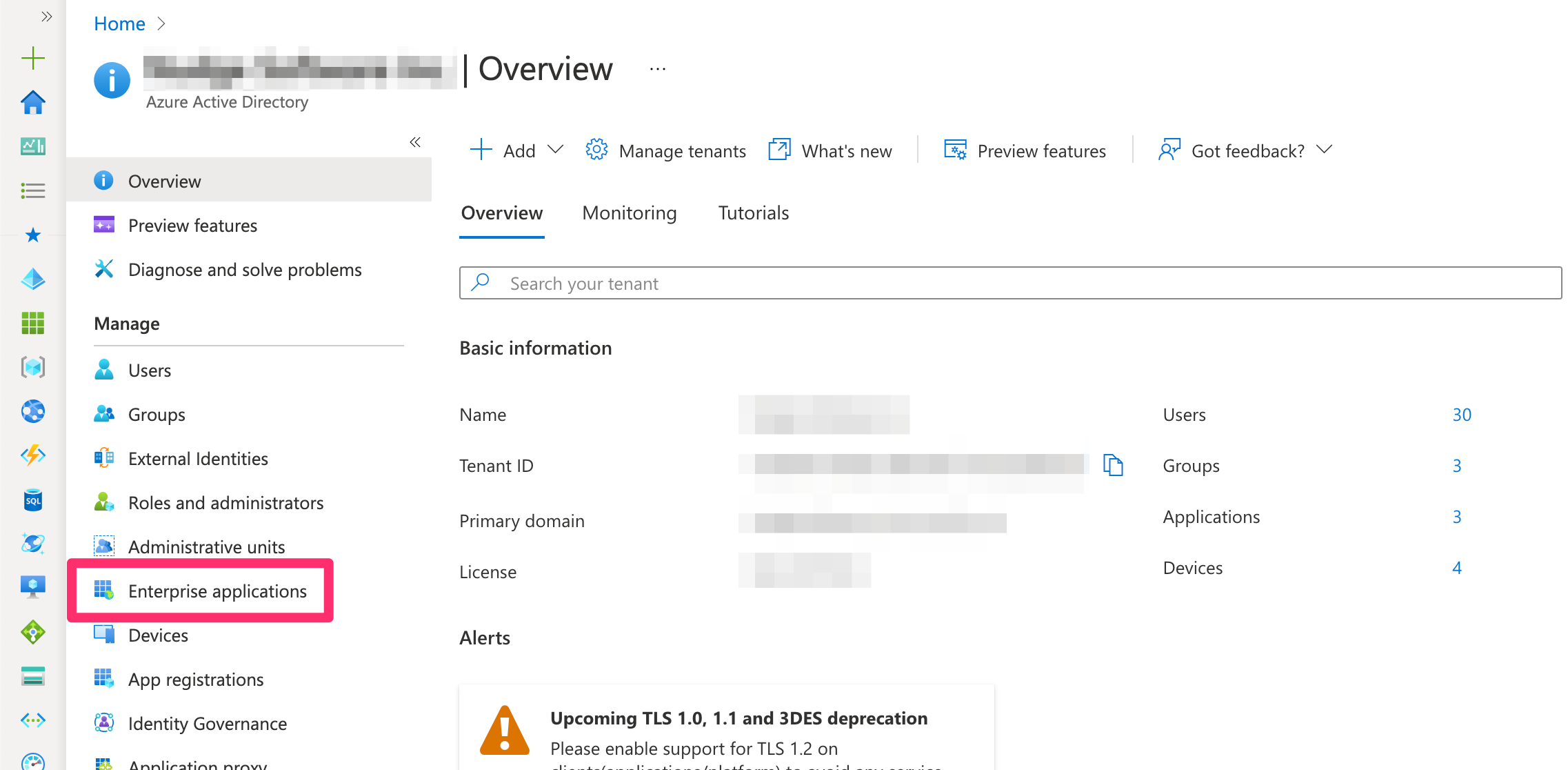This screenshot has width=1568, height=770.
Task: Open the ellipsis more options menu
Action: [x=657, y=69]
